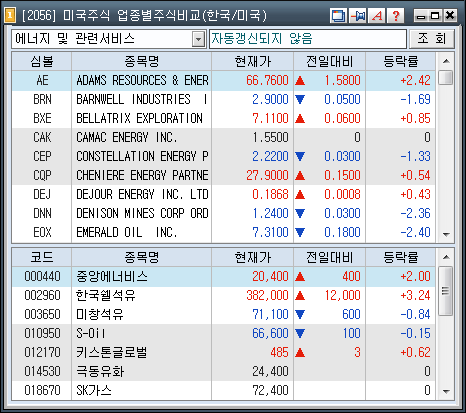Select code 012170

click(42, 352)
